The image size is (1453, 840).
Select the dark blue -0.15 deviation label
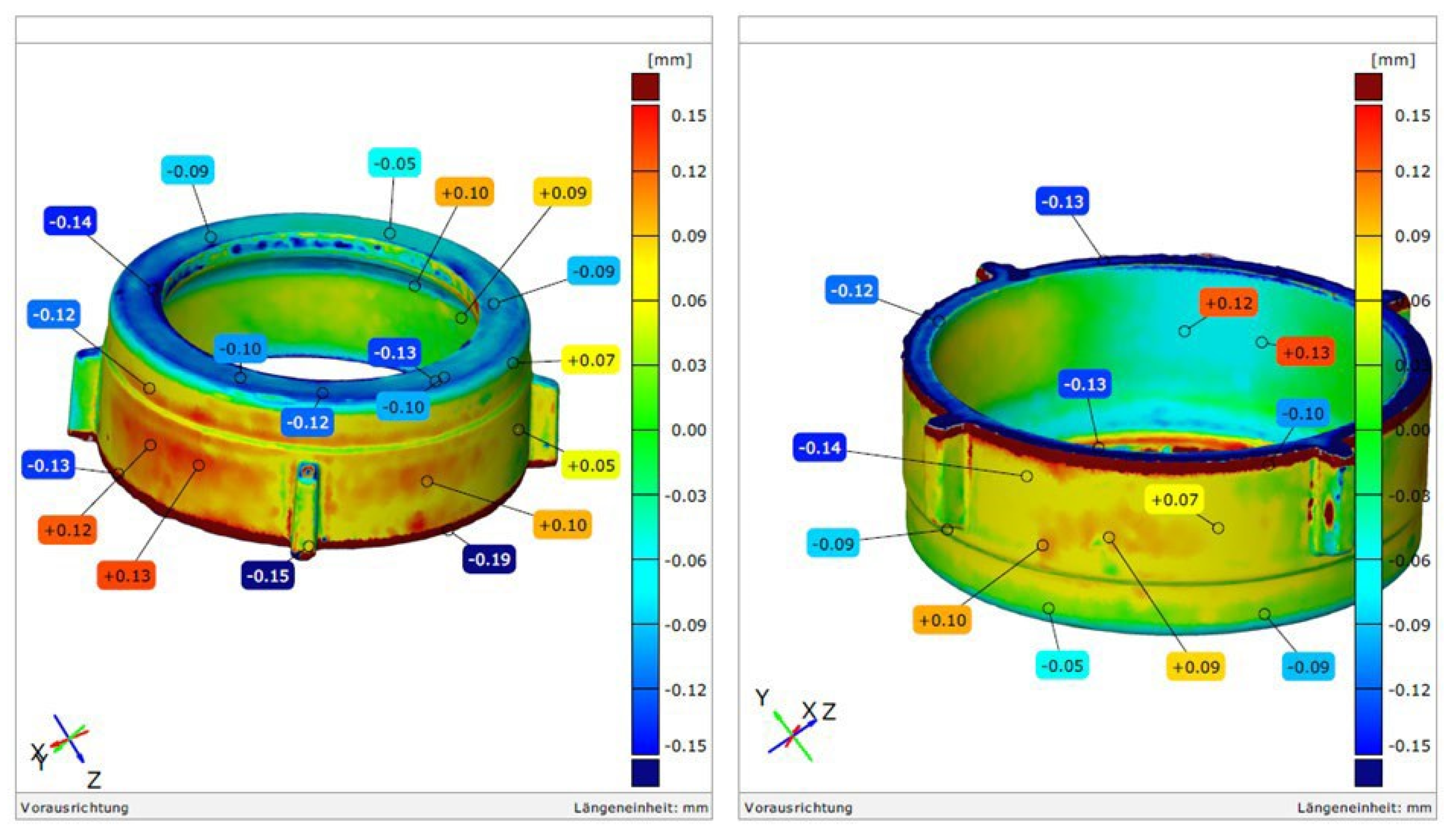(x=268, y=575)
